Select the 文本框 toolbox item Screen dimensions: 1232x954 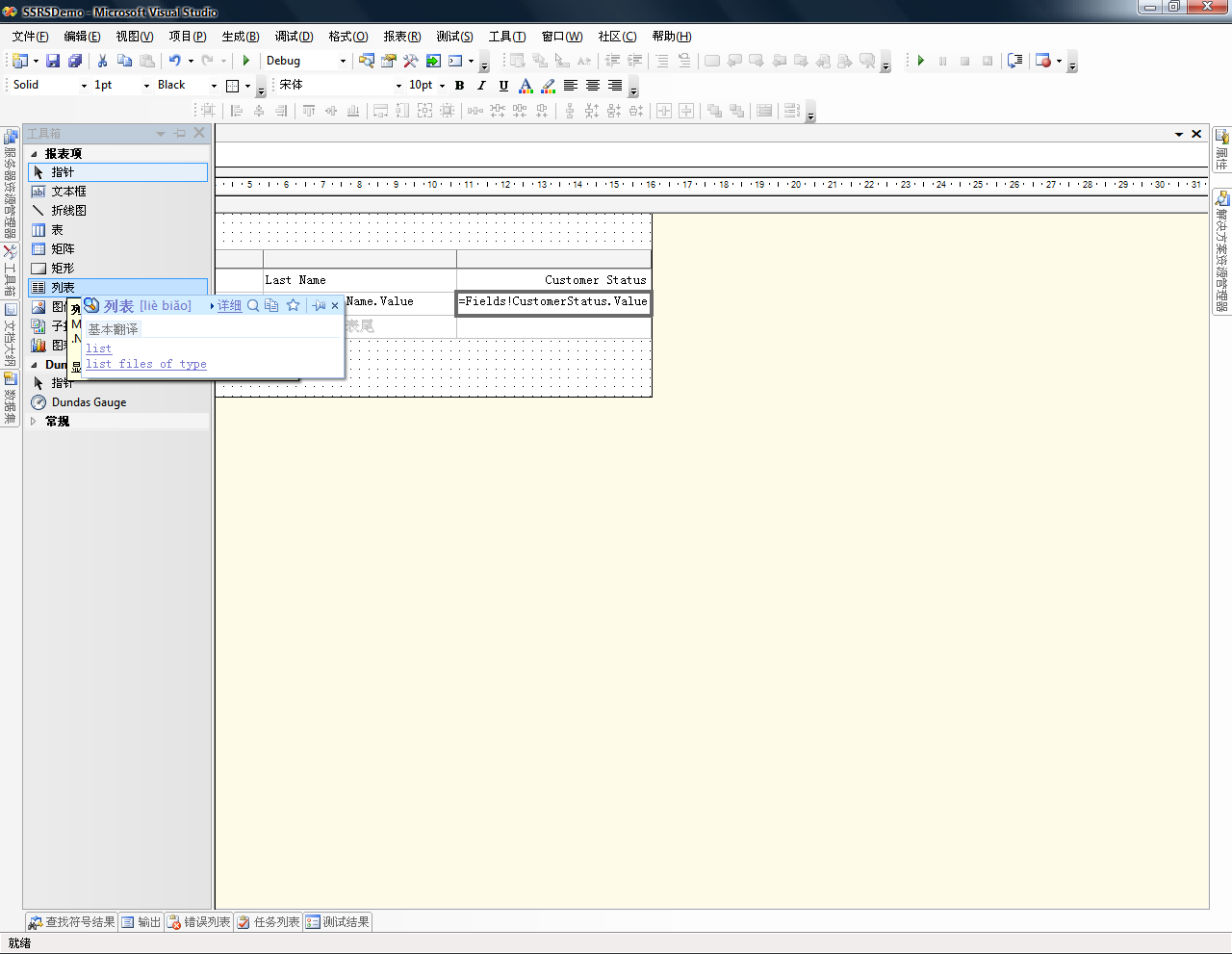click(x=118, y=192)
